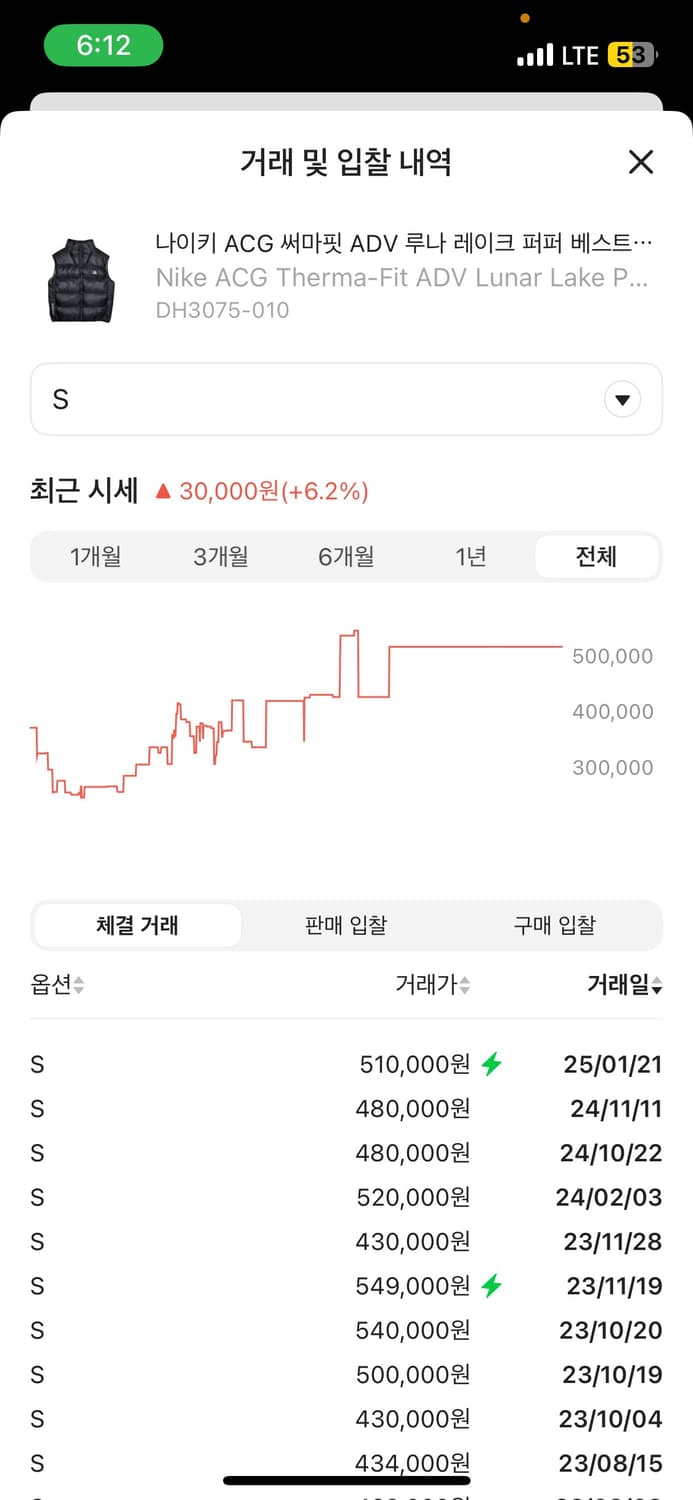This screenshot has height=1500, width=693.
Task: Expand the 거래일 sort ordering control
Action: pos(655,984)
